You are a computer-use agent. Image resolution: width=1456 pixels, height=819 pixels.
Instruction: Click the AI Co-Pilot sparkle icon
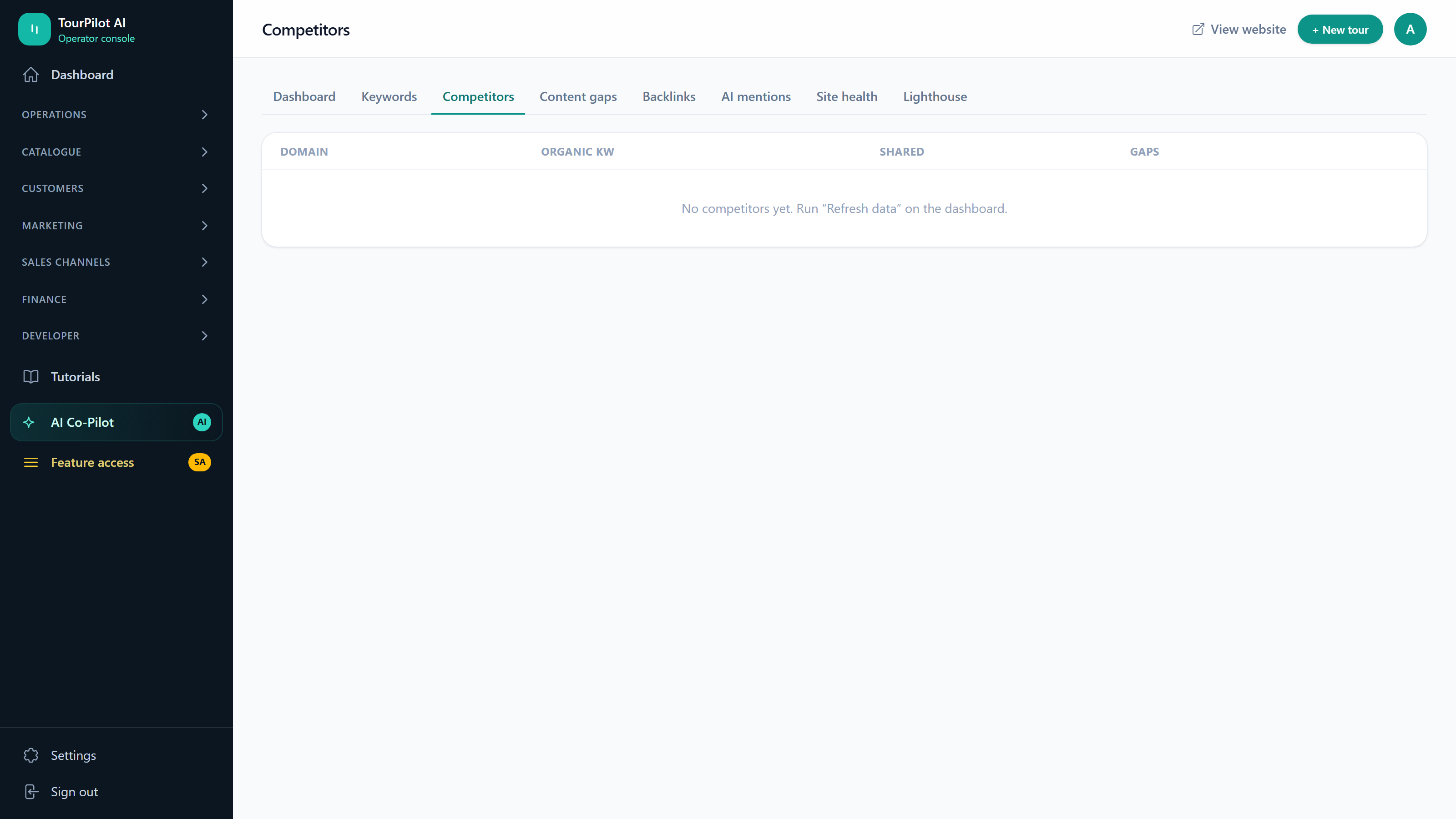pyautogui.click(x=29, y=422)
